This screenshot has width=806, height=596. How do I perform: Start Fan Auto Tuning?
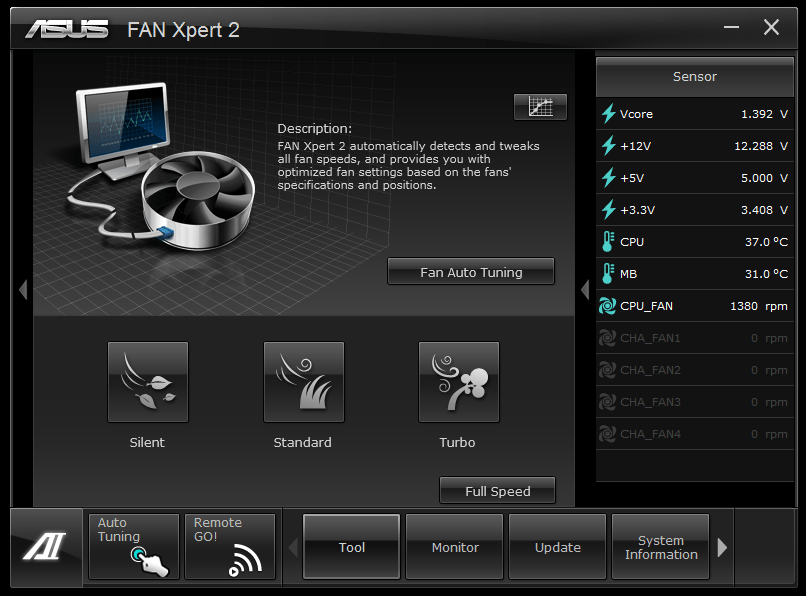(470, 271)
